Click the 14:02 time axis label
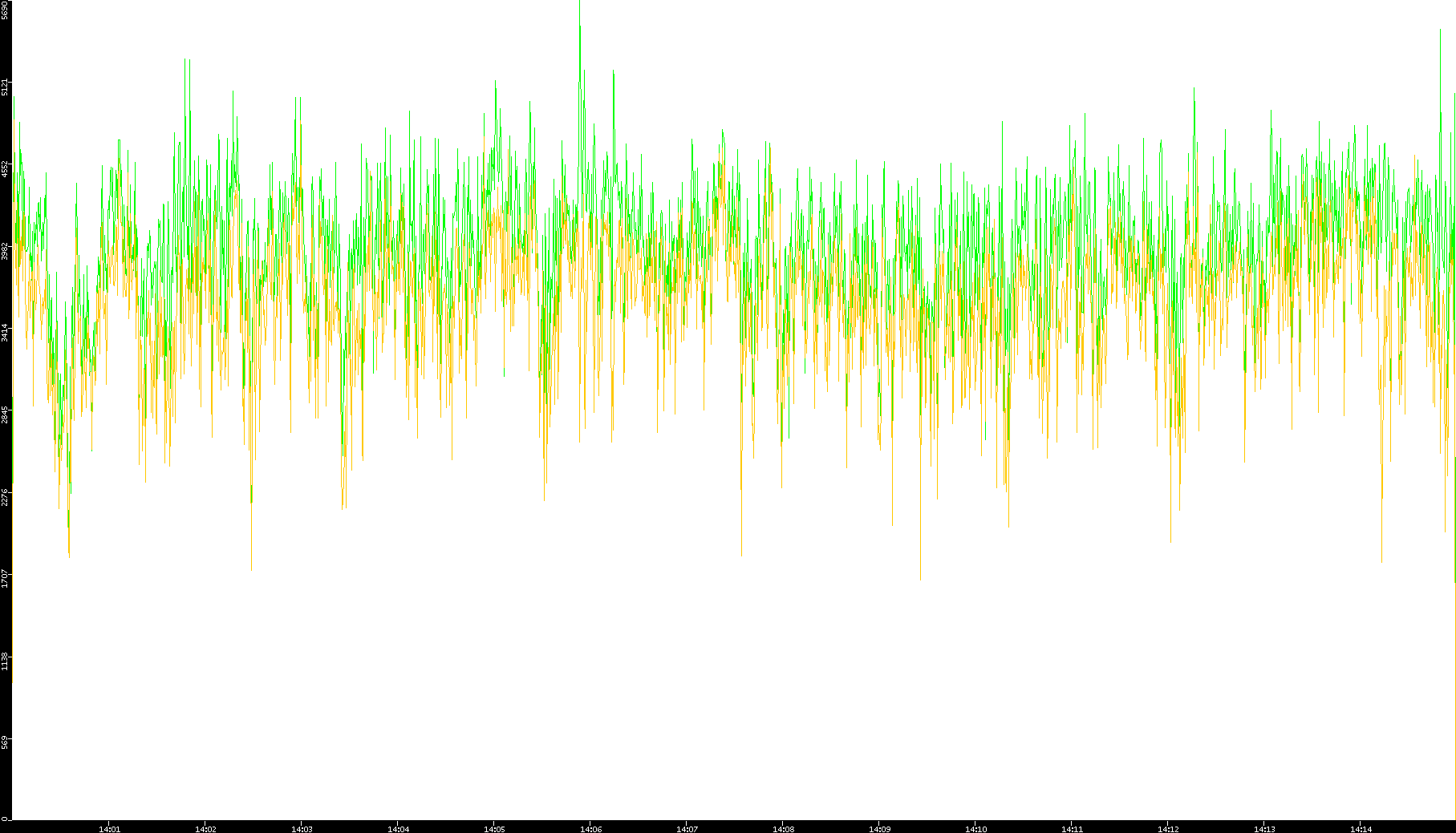1456x833 pixels. pos(205,829)
